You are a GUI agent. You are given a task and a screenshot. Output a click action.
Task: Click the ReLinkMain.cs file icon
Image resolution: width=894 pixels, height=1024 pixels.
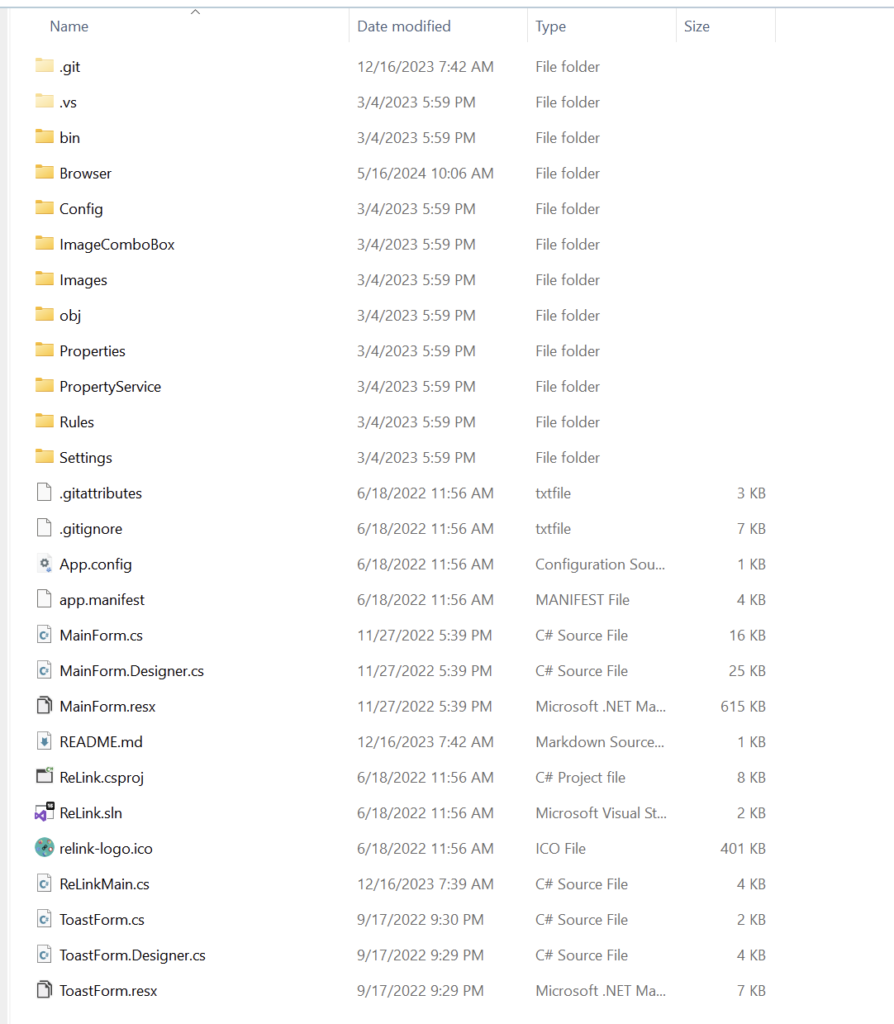coord(44,884)
